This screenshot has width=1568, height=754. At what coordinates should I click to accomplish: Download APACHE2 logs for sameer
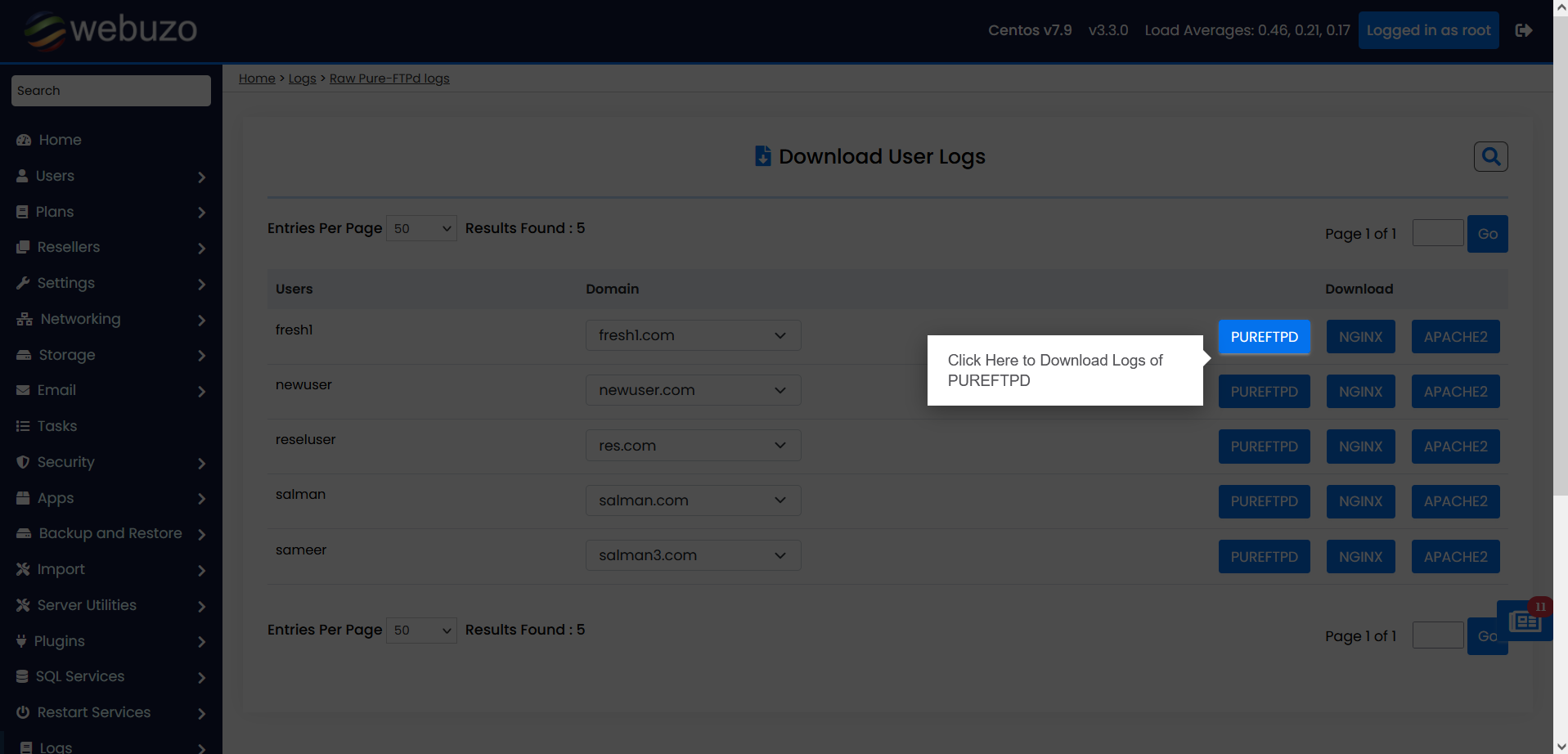(x=1455, y=557)
